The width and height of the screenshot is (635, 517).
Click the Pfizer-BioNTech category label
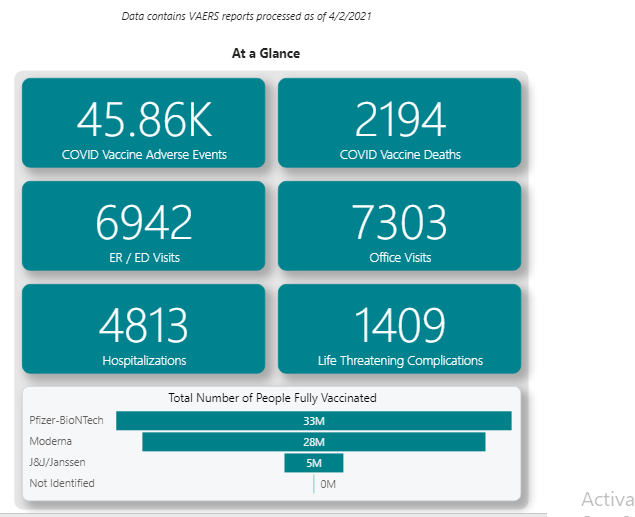pyautogui.click(x=66, y=420)
